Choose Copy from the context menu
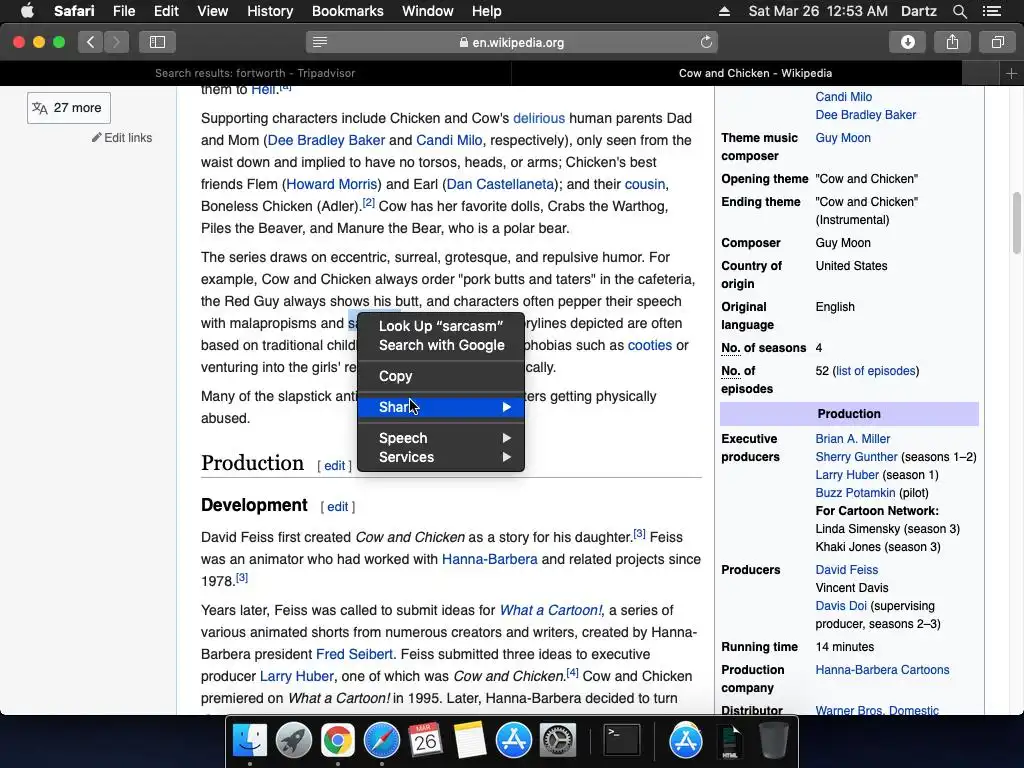1024x768 pixels. coord(441,376)
